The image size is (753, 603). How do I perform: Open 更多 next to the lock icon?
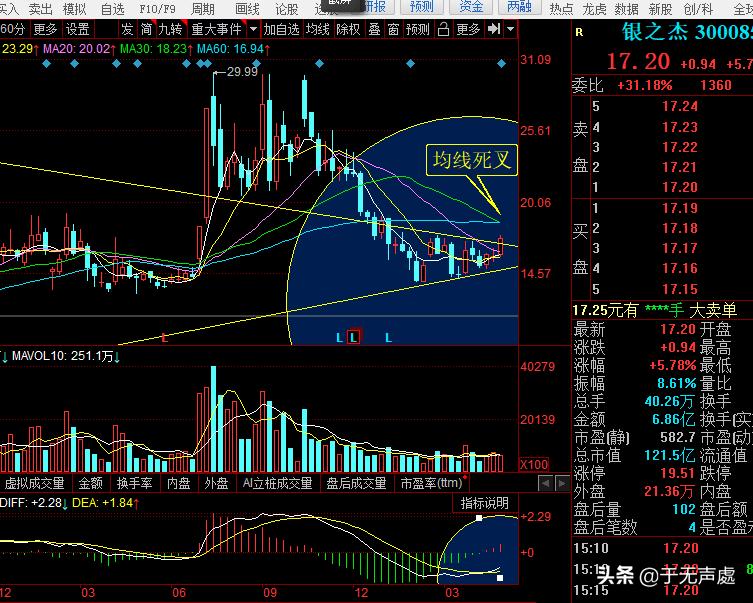click(x=468, y=29)
